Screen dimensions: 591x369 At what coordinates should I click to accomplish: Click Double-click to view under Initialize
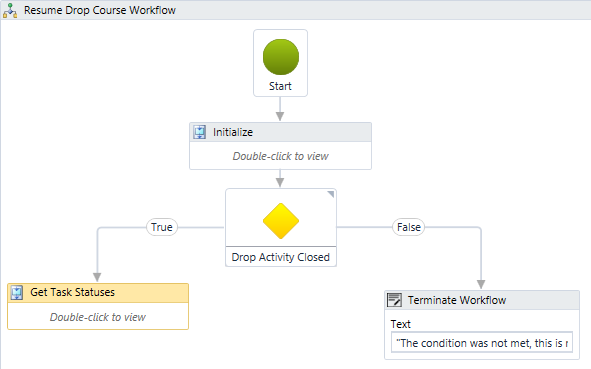(x=280, y=156)
